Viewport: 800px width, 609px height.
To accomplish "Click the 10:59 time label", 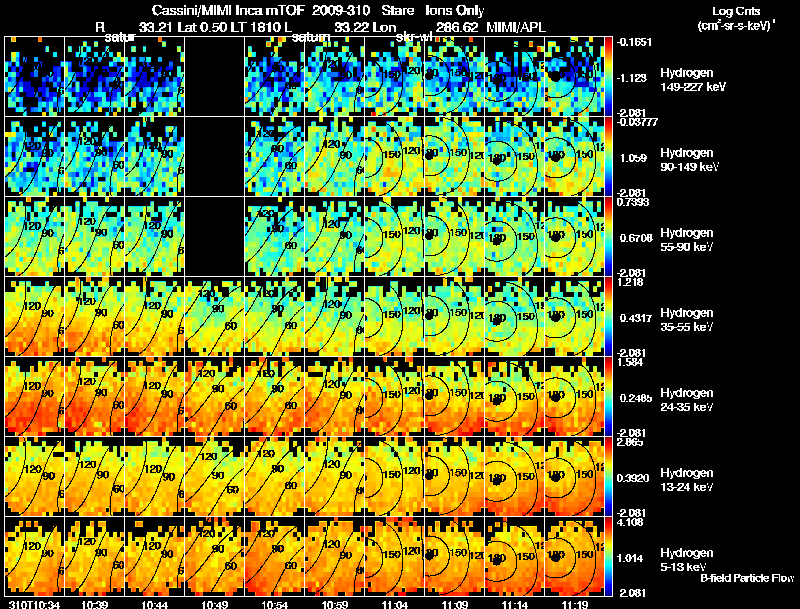I will [x=335, y=604].
